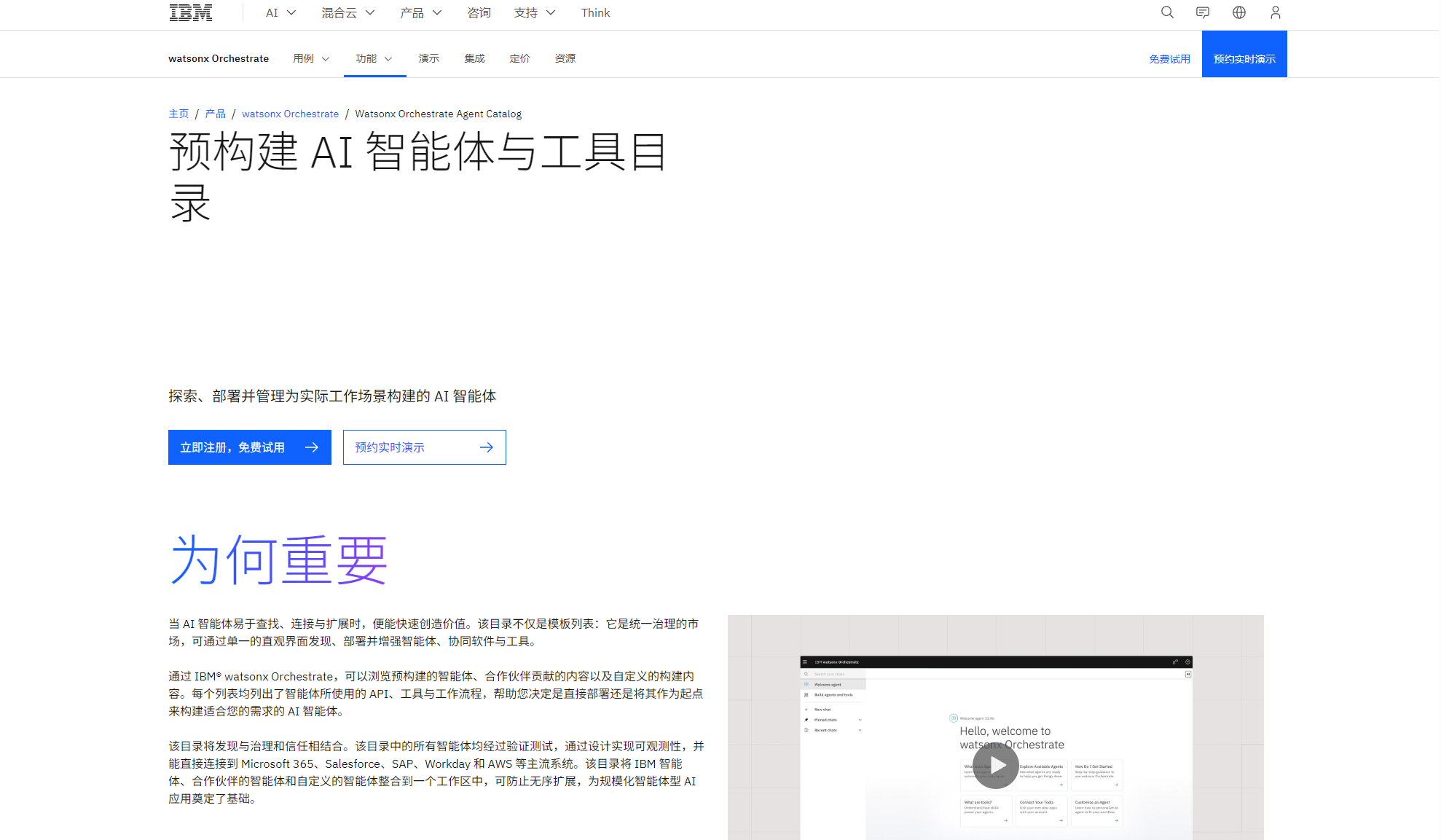Follow the watsonx Orchestrate breadcrumb link
Viewport: 1441px width, 840px height.
coord(290,114)
